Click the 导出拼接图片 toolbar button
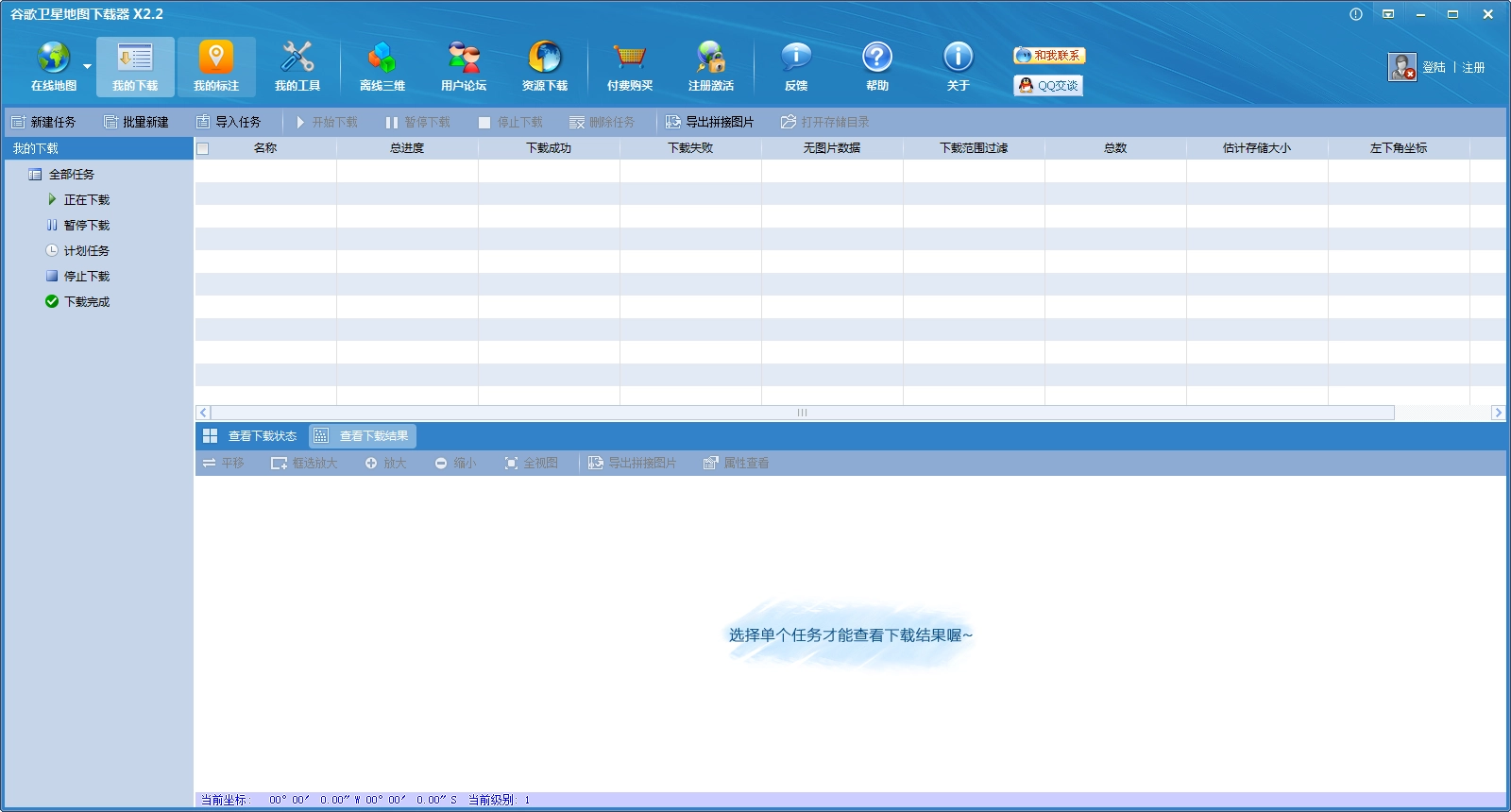Viewport: 1511px width, 812px height. (x=710, y=123)
